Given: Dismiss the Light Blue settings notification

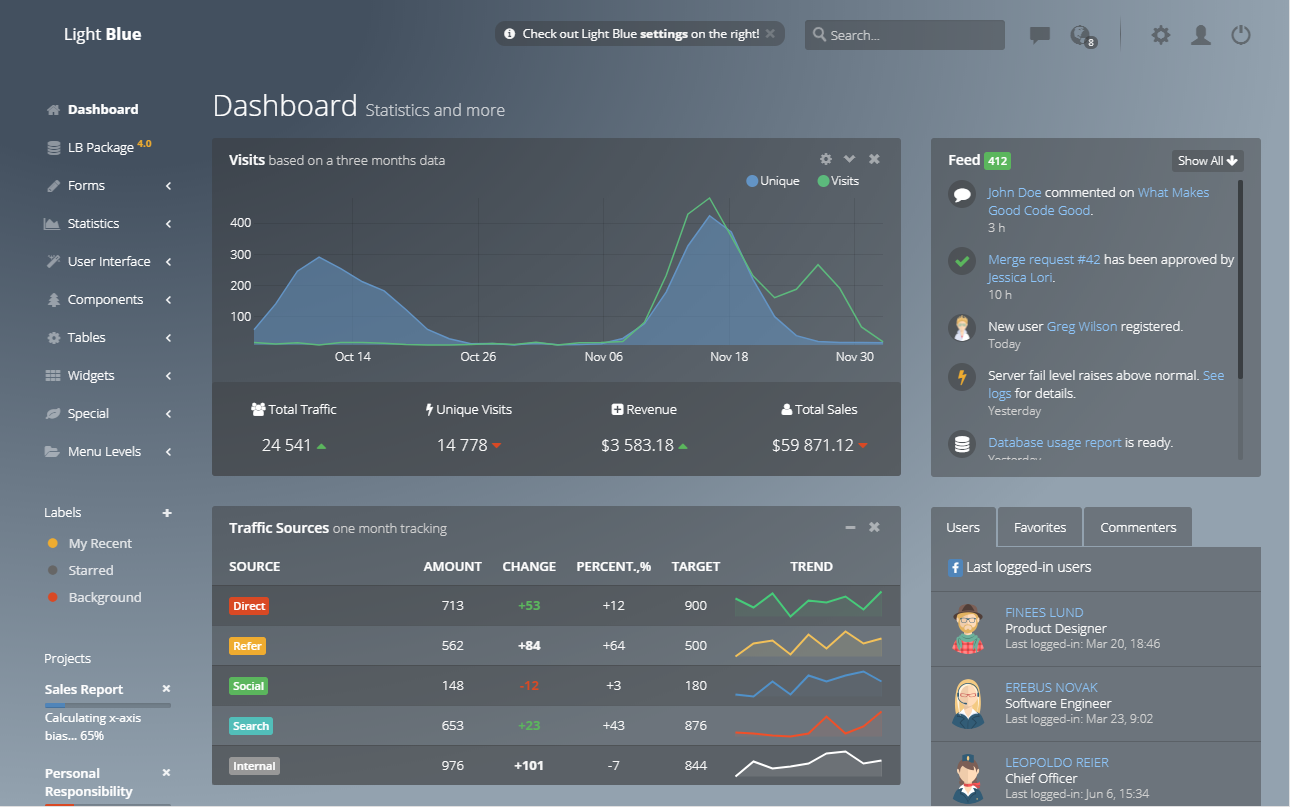Looking at the screenshot, I should [x=770, y=34].
